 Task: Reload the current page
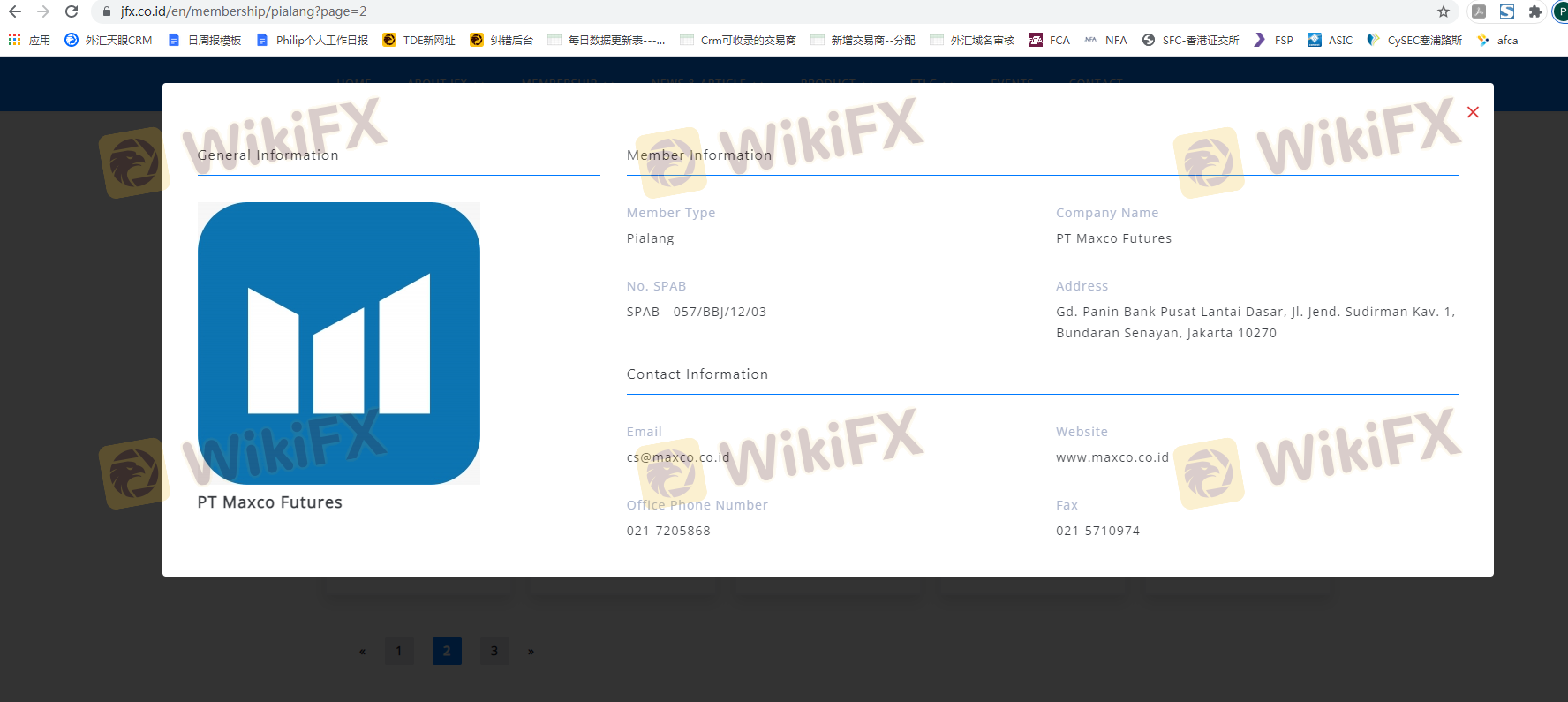[72, 11]
